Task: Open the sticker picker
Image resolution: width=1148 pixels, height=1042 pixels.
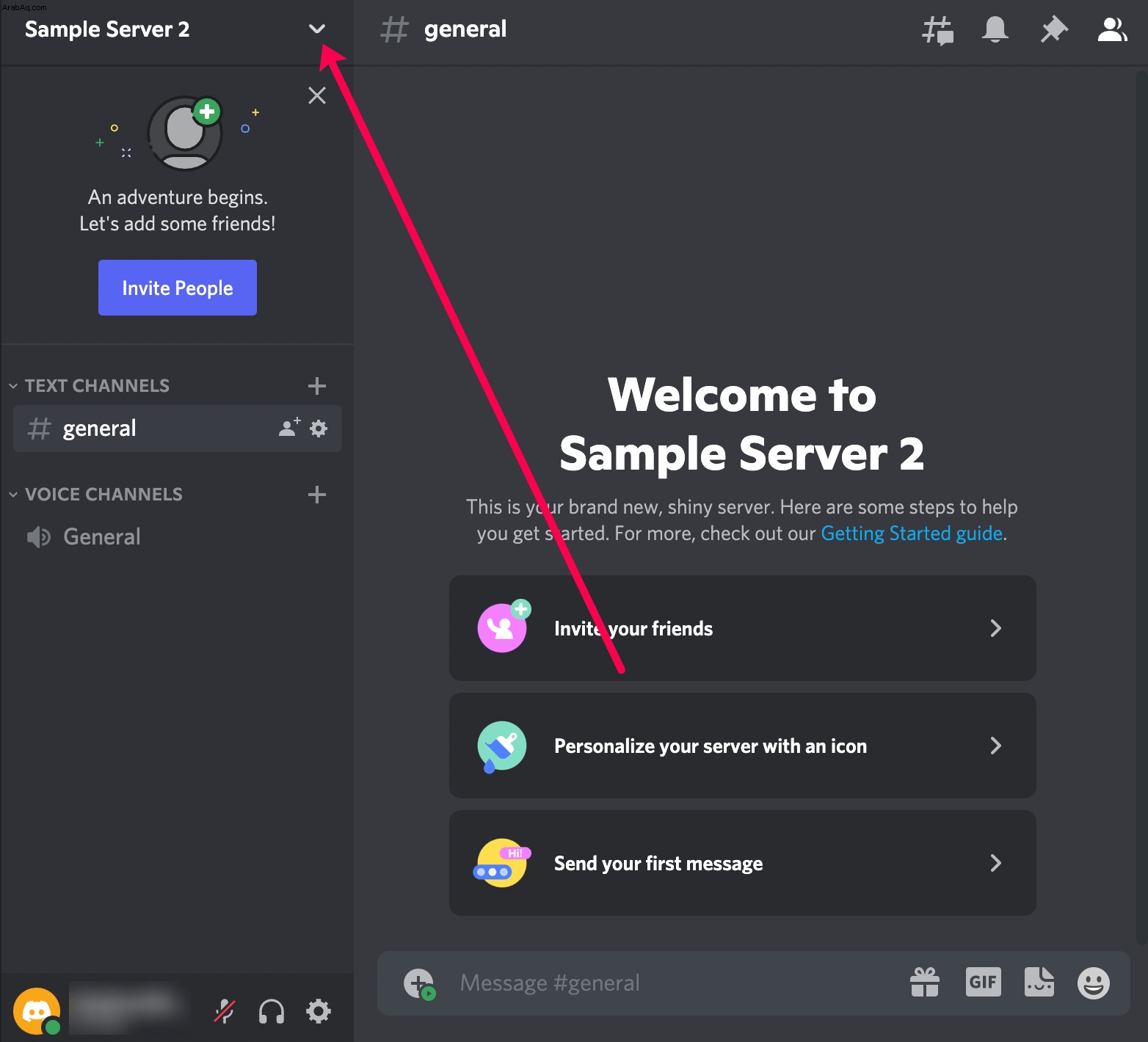Action: pos(1039,982)
